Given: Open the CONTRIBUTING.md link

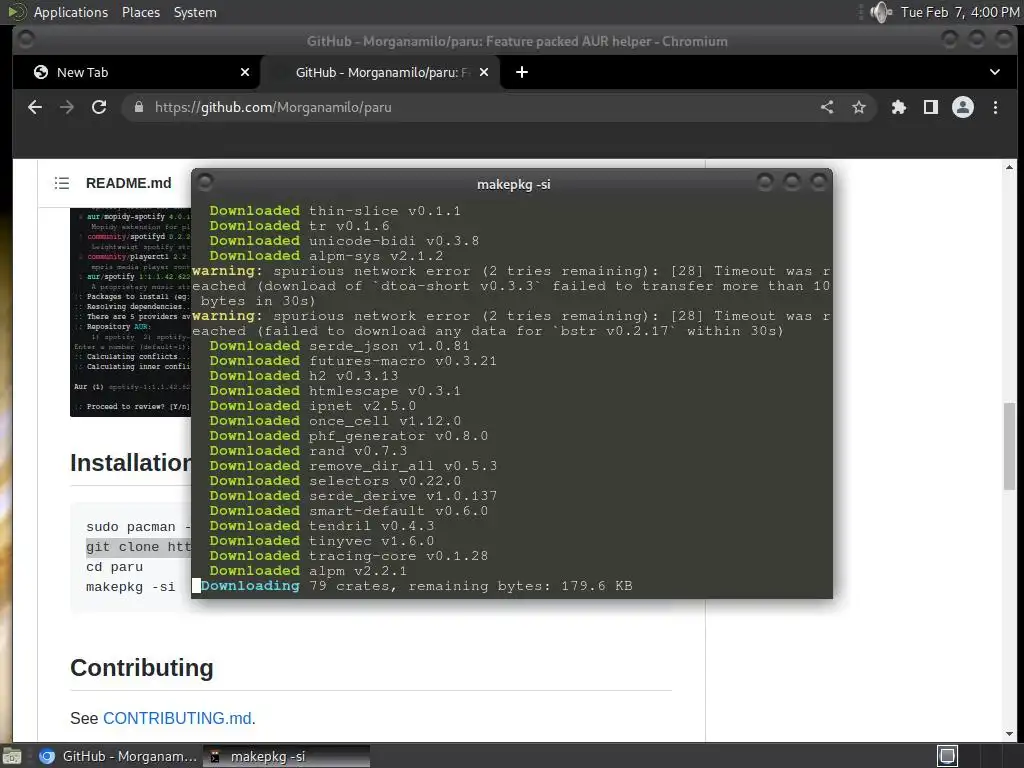Looking at the screenshot, I should point(178,718).
